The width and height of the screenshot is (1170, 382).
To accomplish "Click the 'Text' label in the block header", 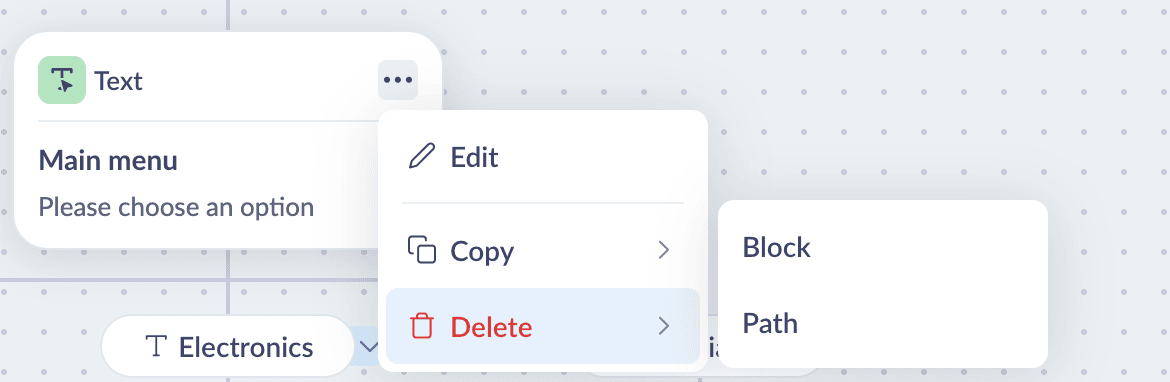I will pyautogui.click(x=118, y=81).
